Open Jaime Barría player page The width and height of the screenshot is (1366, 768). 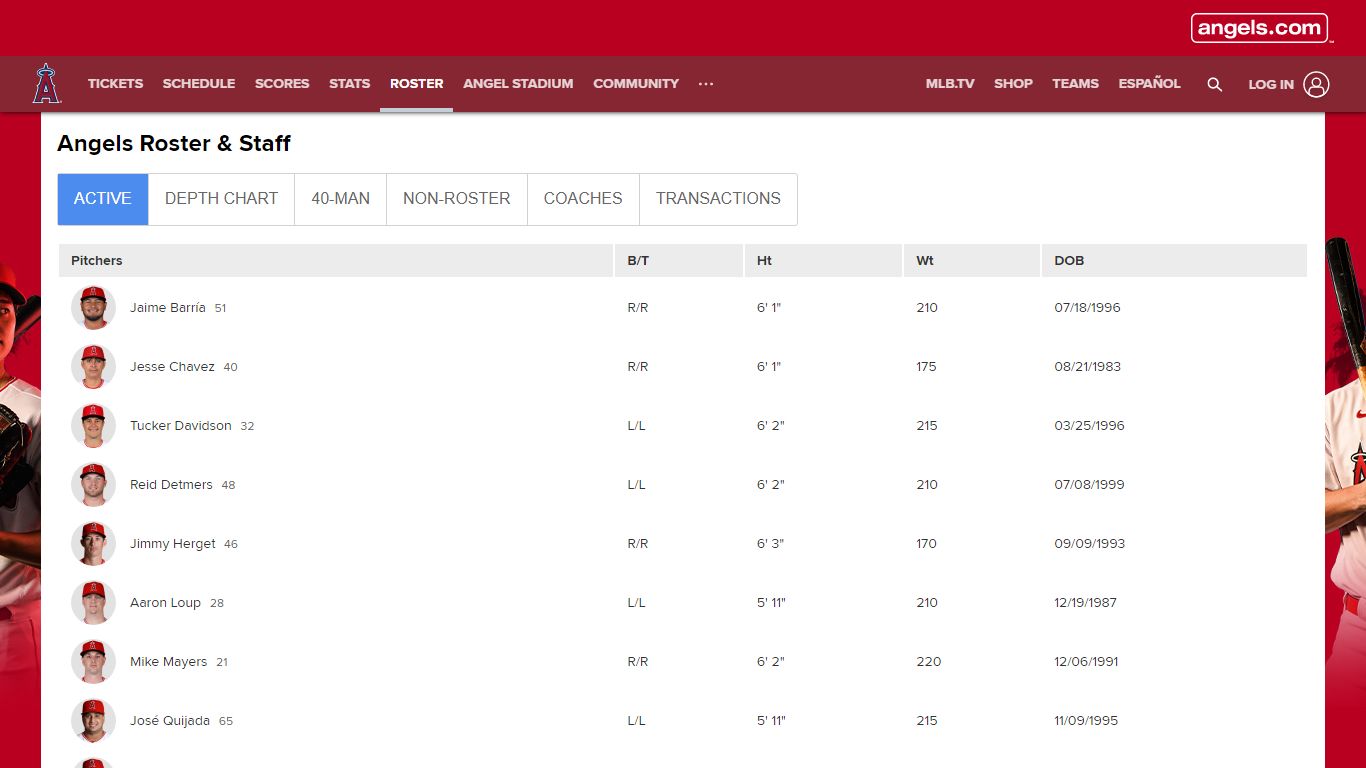click(168, 308)
